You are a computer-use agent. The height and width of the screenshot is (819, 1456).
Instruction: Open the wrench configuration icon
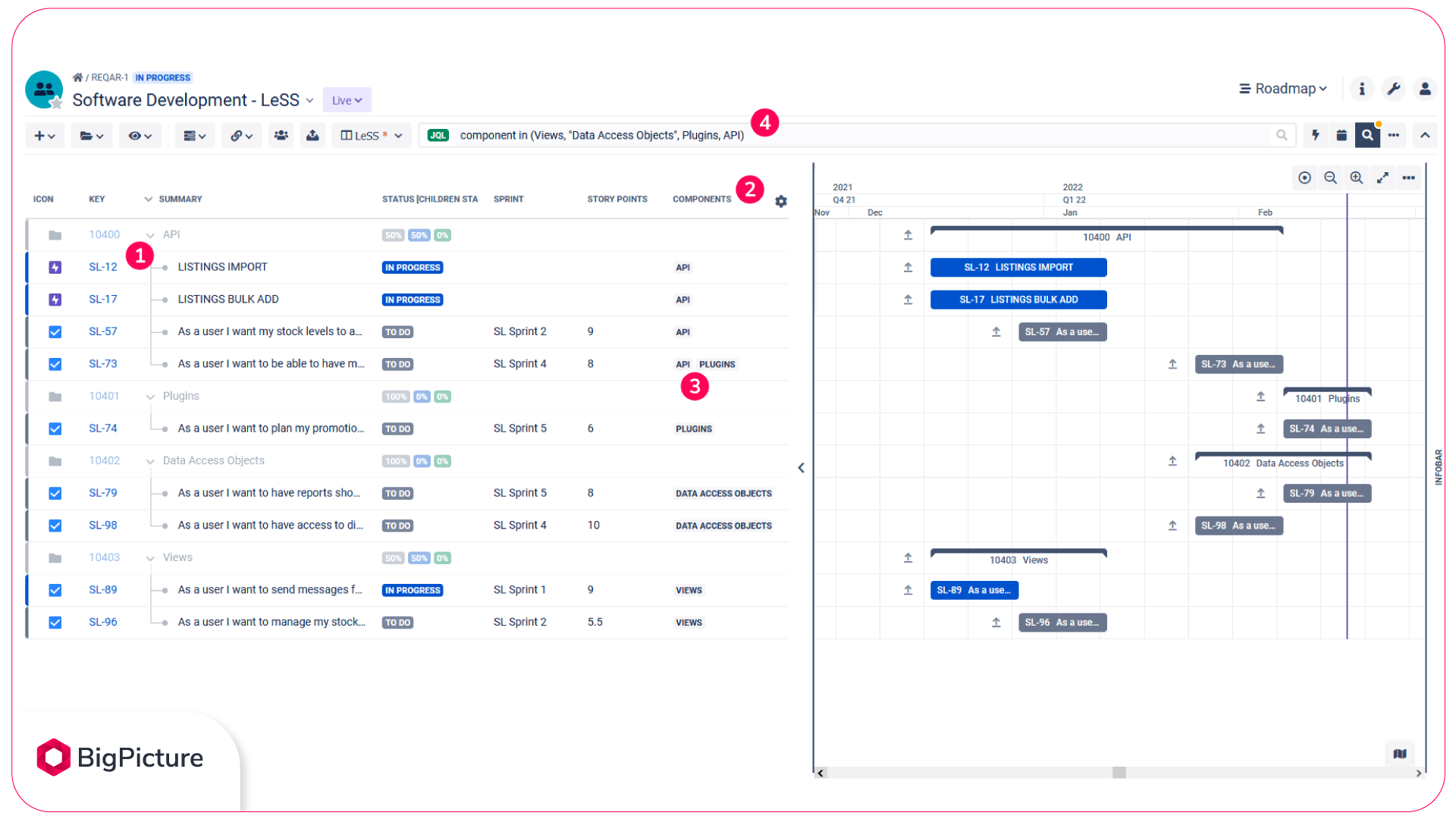pyautogui.click(x=1394, y=89)
